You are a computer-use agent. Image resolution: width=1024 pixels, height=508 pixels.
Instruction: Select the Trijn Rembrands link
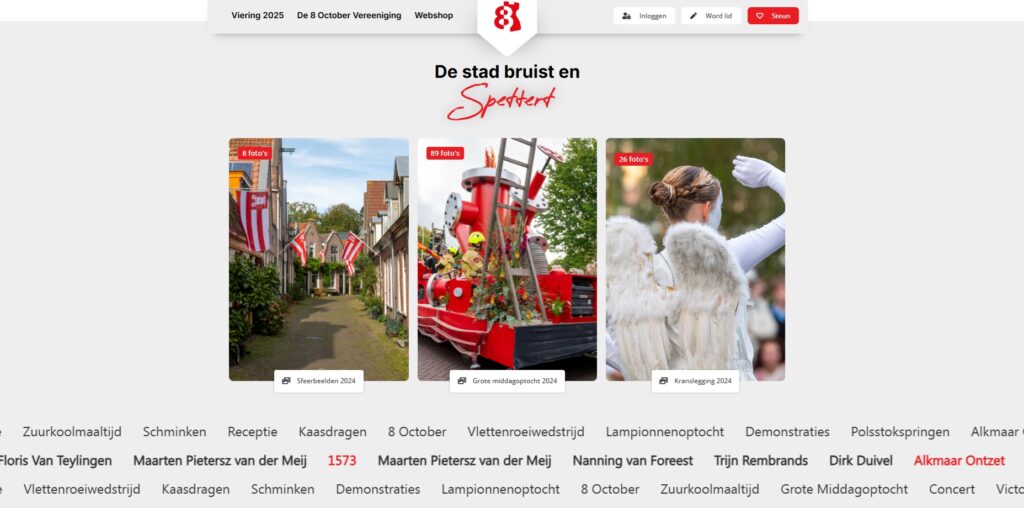pos(761,460)
